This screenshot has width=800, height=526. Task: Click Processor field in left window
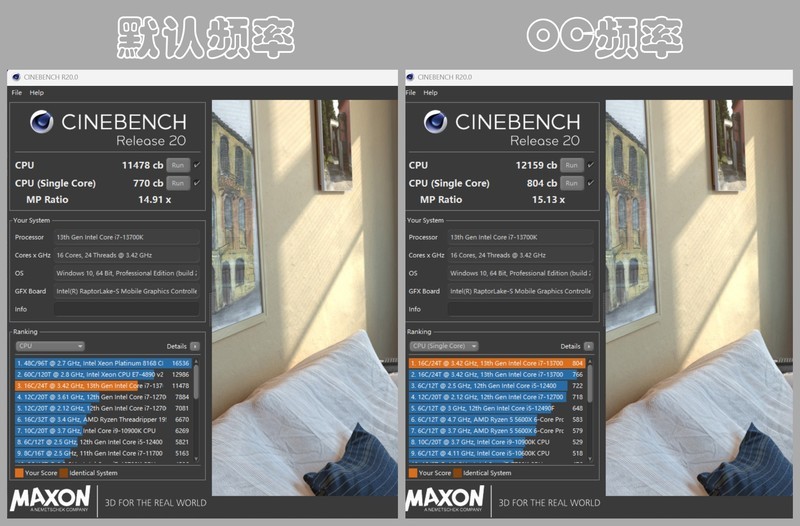(x=126, y=237)
